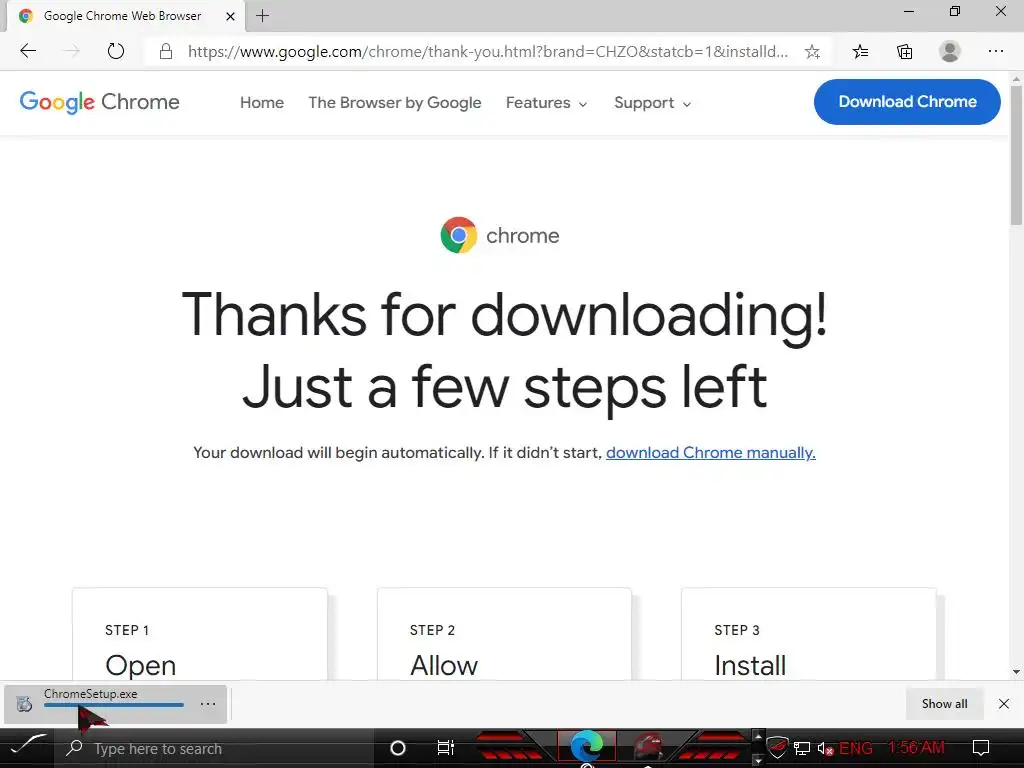Open Edge settings and more menu
This screenshot has height=768, width=1024.
click(x=995, y=51)
